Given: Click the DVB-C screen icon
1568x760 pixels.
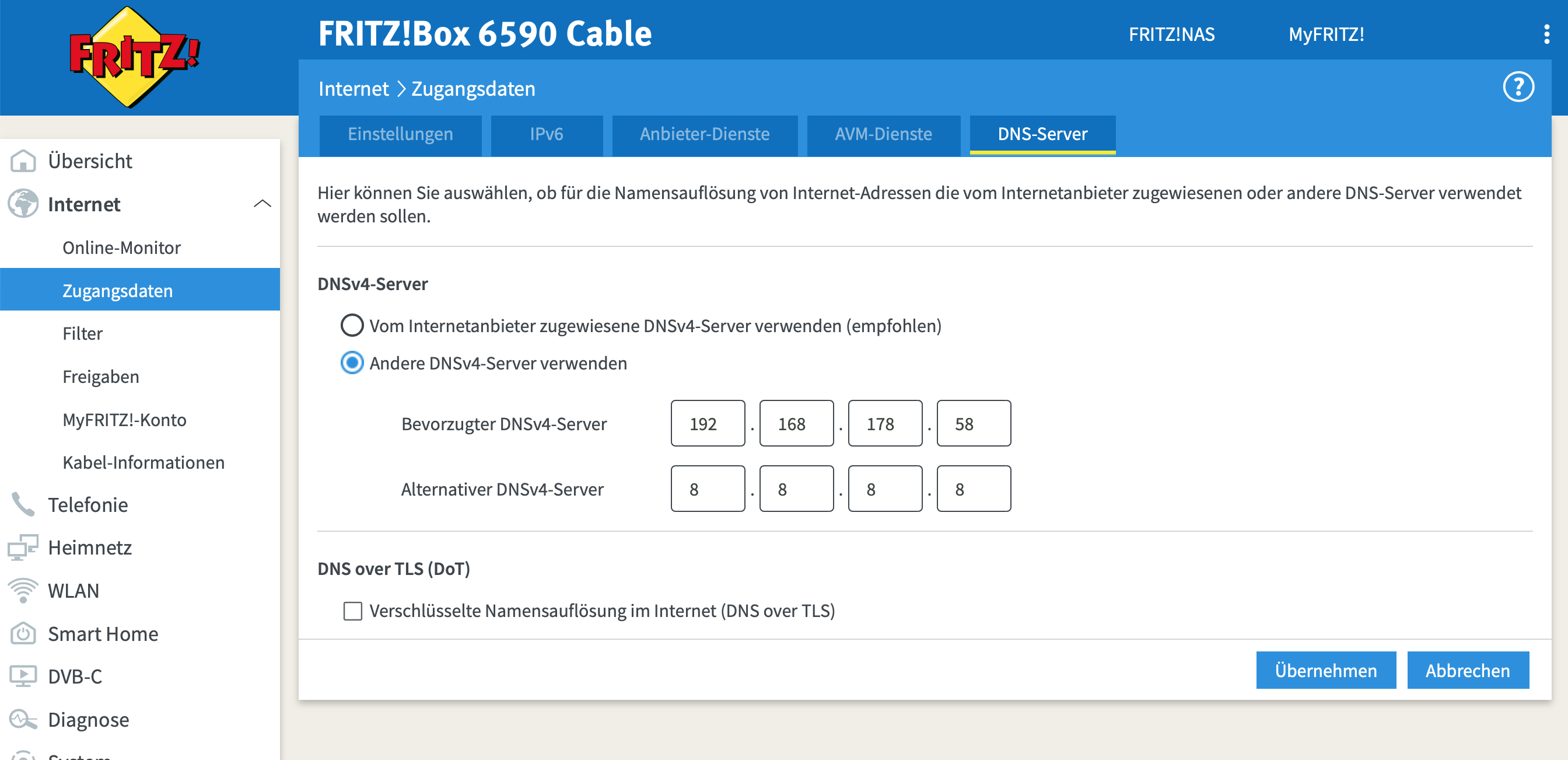Looking at the screenshot, I should (x=23, y=676).
